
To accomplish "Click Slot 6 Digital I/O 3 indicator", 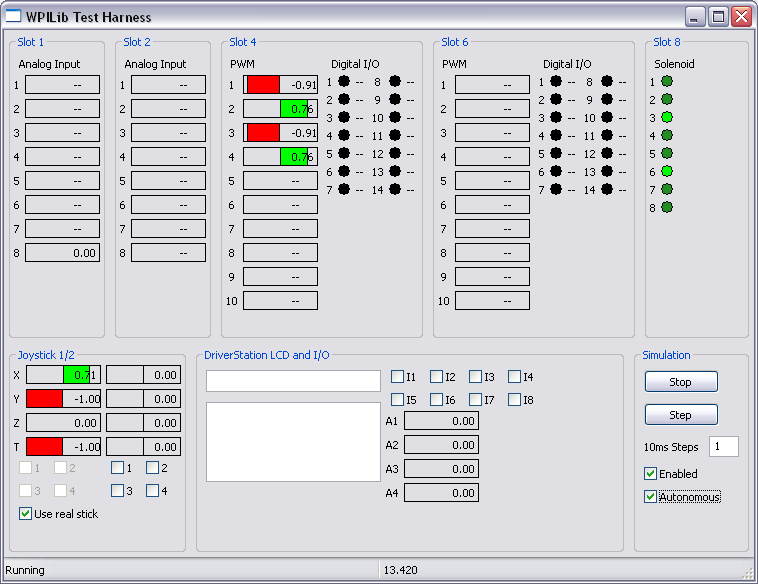I will (556, 117).
